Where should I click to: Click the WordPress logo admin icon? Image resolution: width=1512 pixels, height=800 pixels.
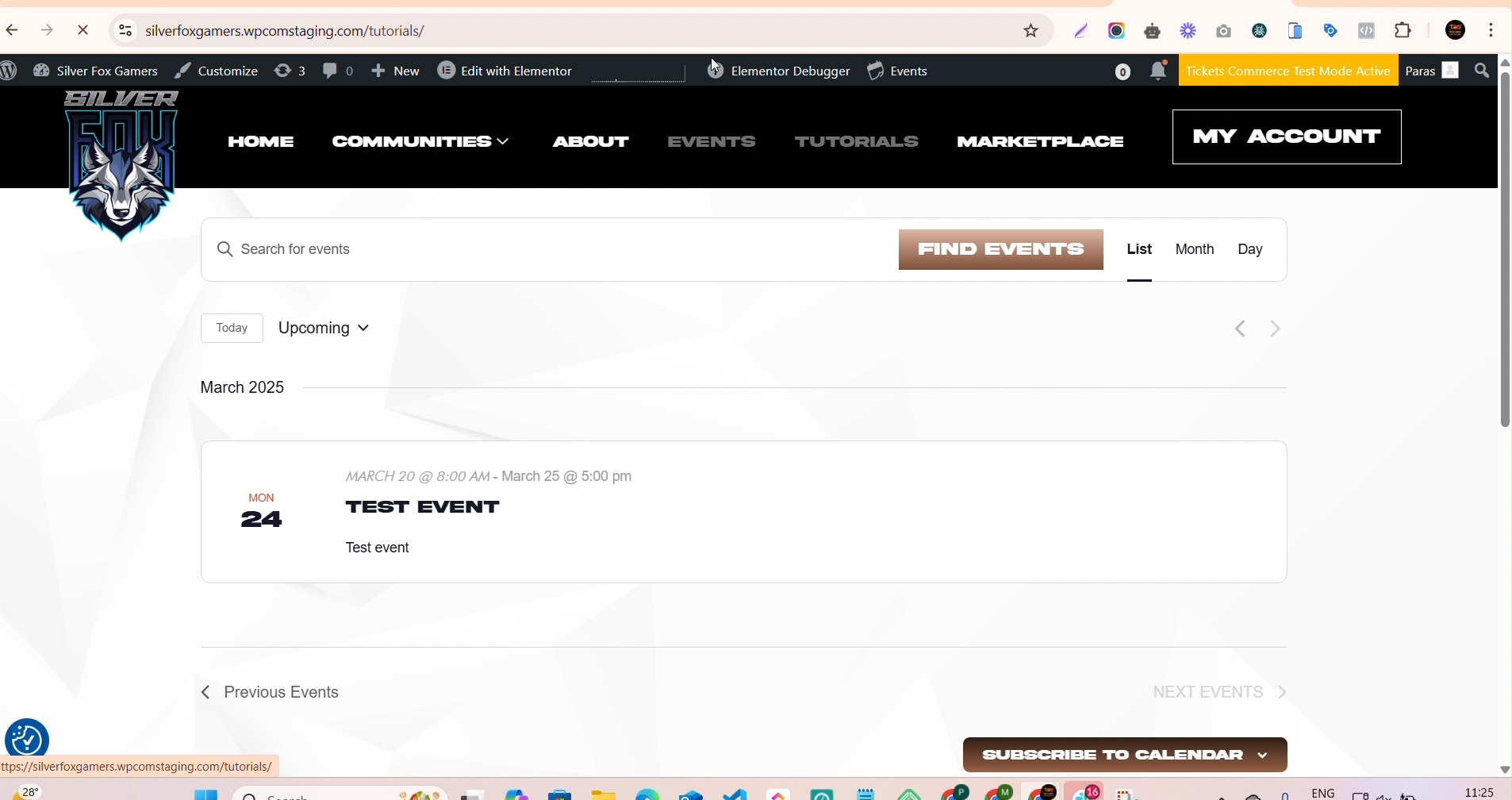(x=10, y=71)
